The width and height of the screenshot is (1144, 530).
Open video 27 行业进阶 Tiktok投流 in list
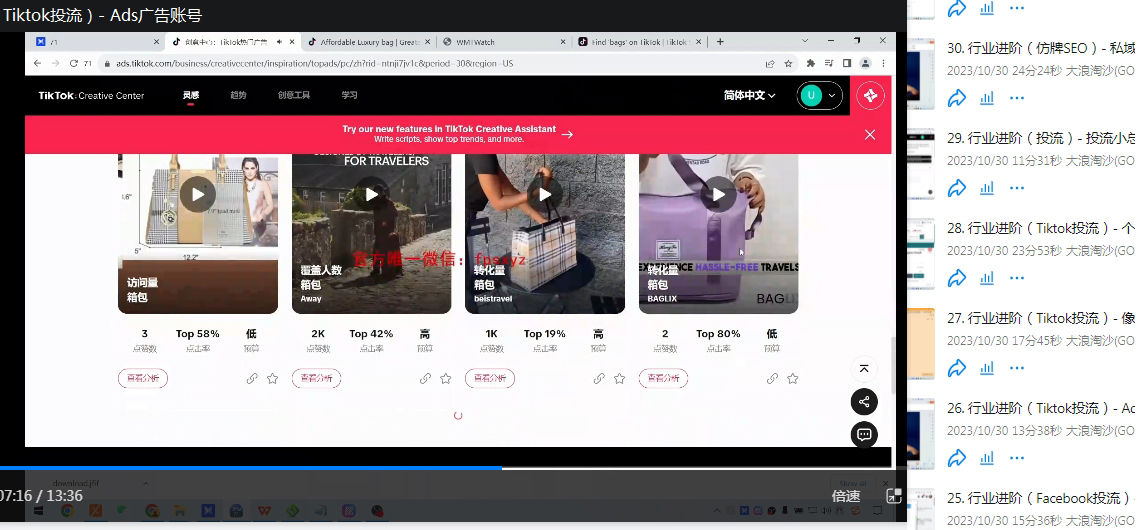pos(1041,318)
